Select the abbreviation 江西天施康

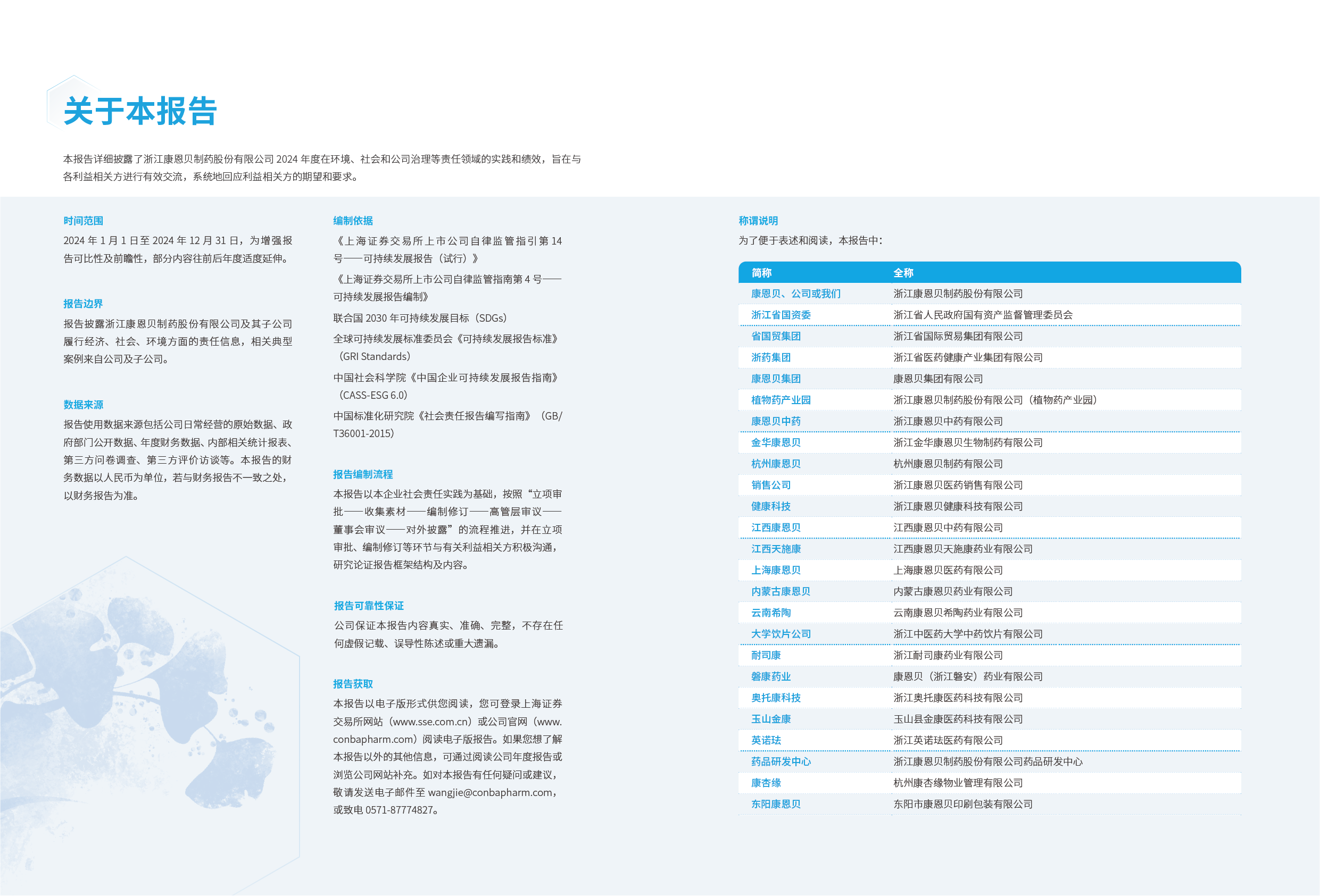776,549
